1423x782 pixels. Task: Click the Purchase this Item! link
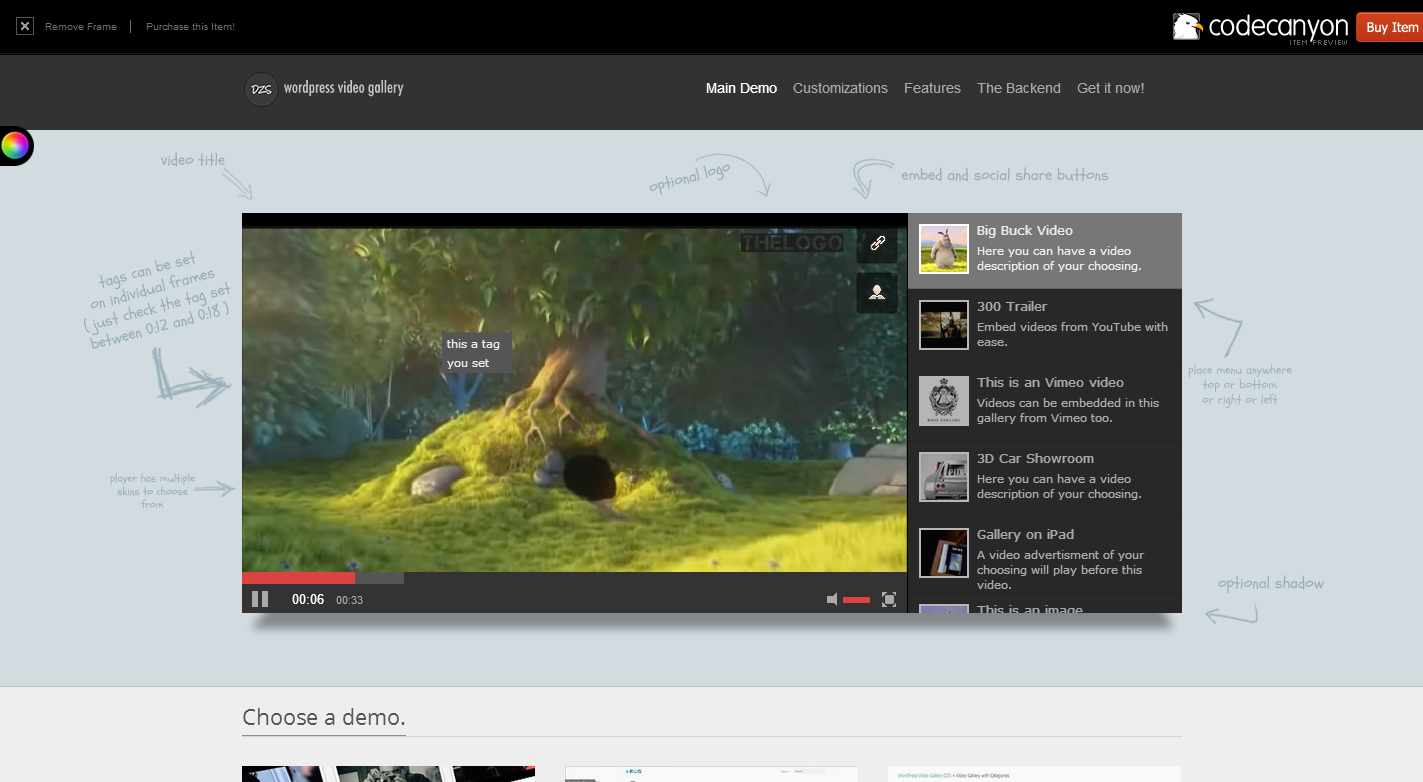190,27
